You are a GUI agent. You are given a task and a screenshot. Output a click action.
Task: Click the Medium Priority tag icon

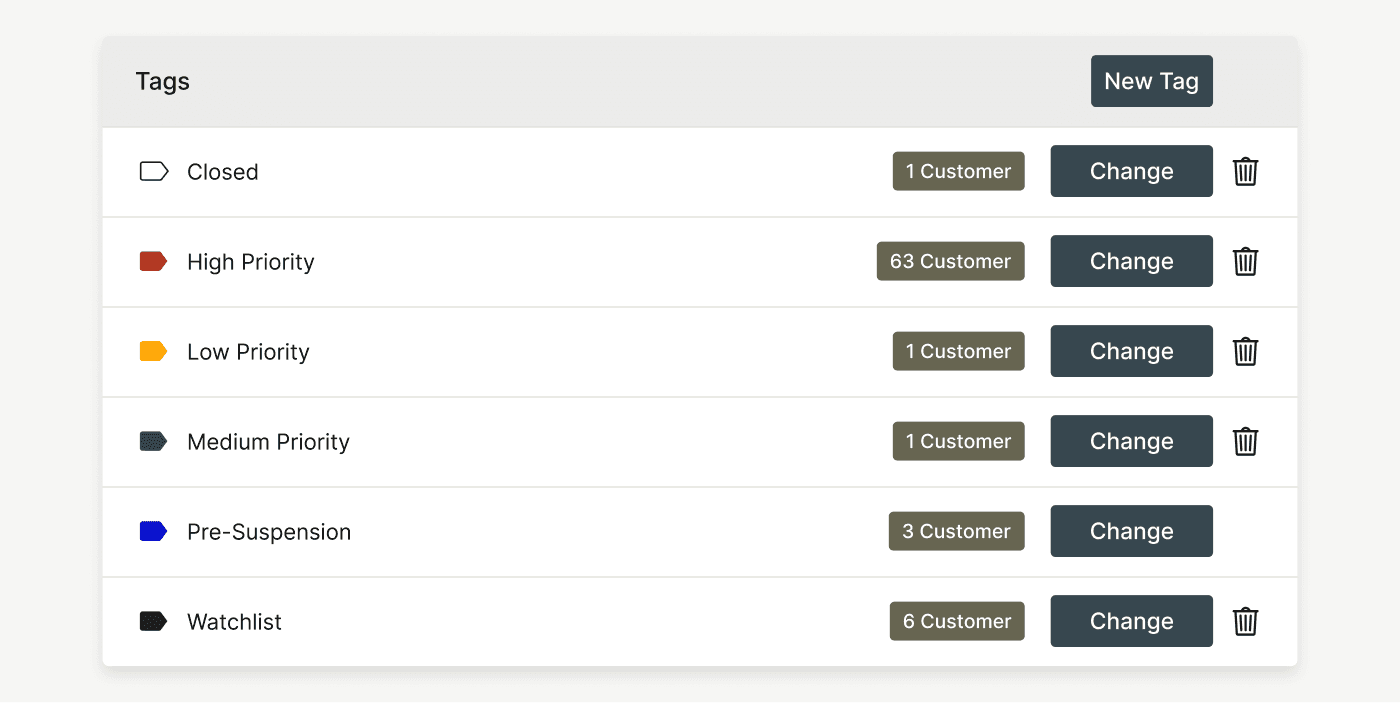point(153,442)
